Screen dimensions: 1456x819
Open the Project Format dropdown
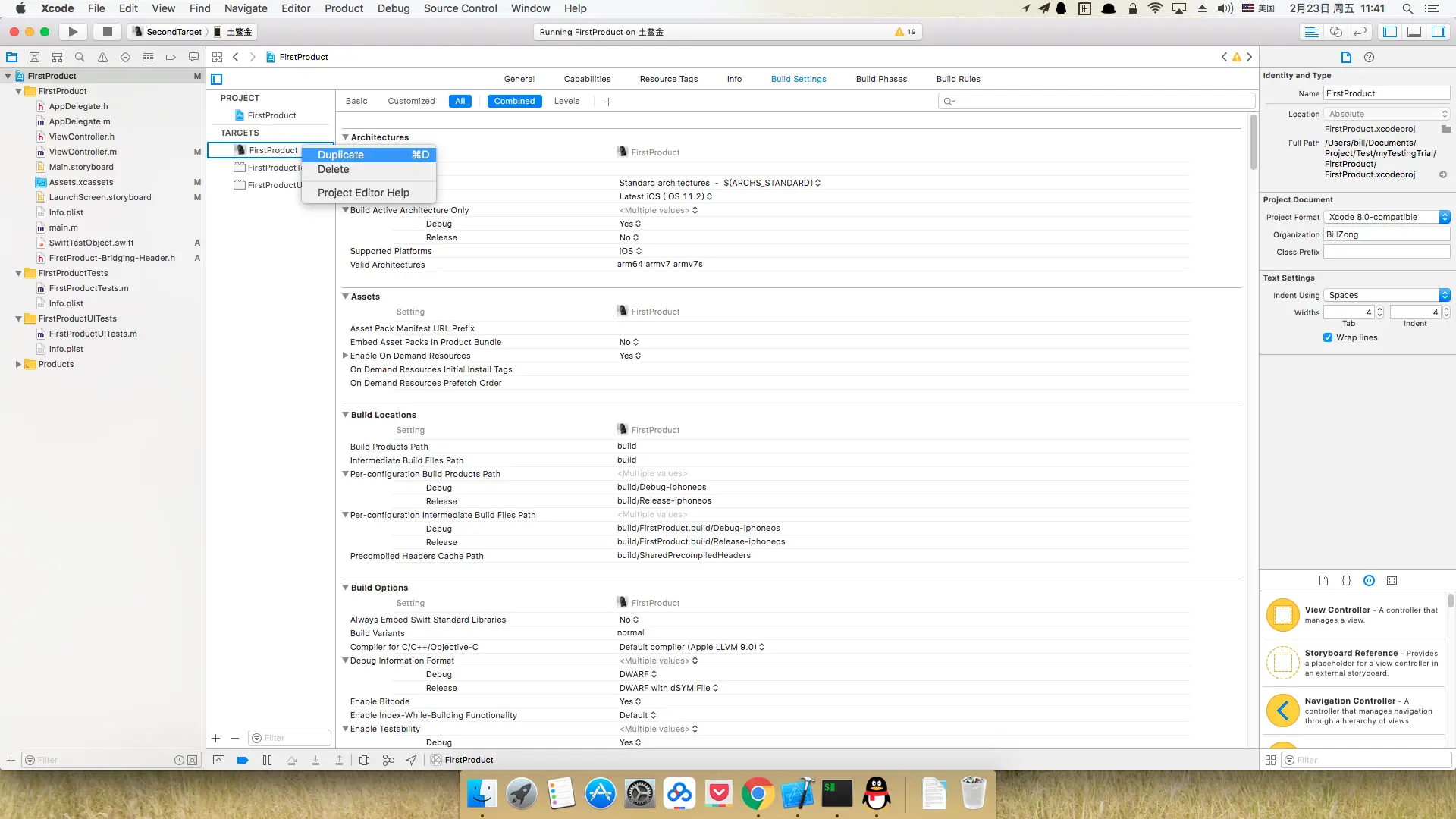(x=1386, y=217)
